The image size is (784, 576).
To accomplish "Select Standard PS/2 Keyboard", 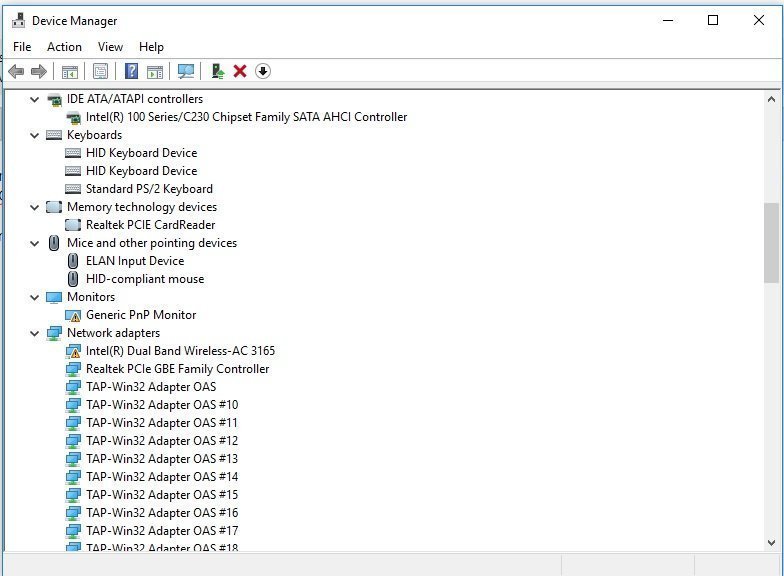I will pos(150,189).
